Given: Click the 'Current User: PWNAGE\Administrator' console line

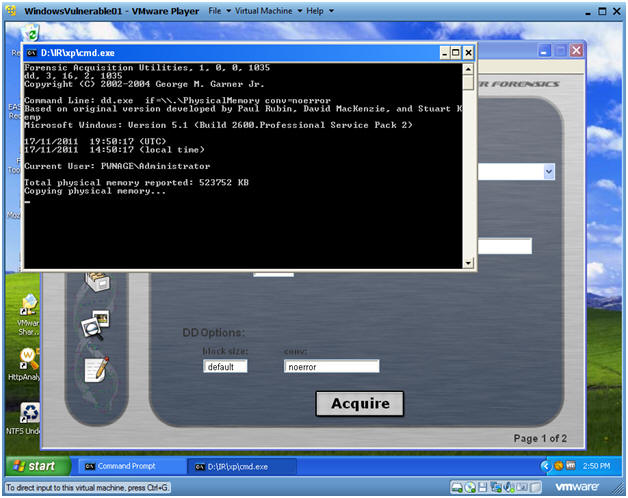Looking at the screenshot, I should click(117, 166).
